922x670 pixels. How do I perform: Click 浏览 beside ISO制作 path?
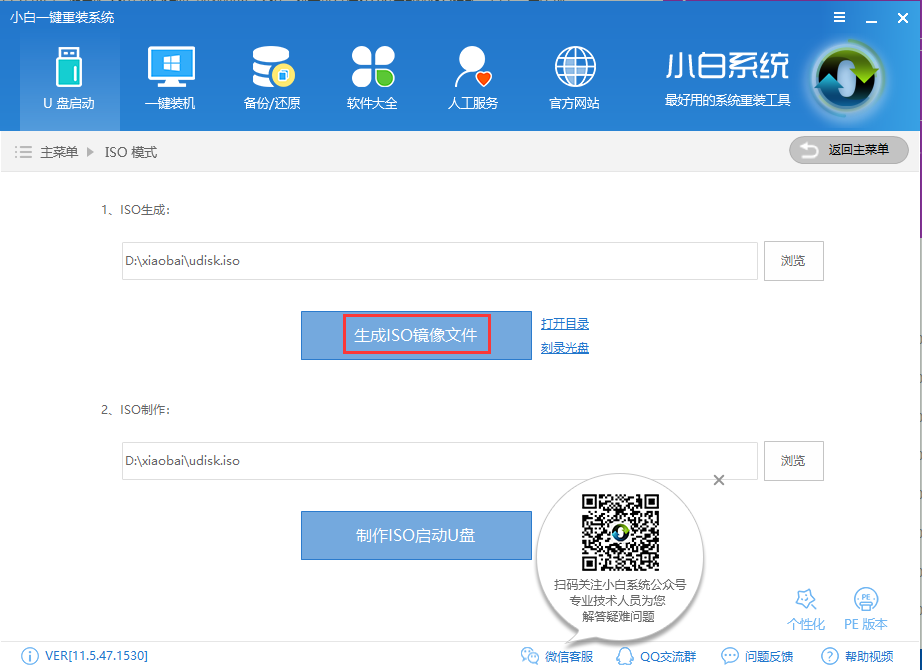point(793,461)
